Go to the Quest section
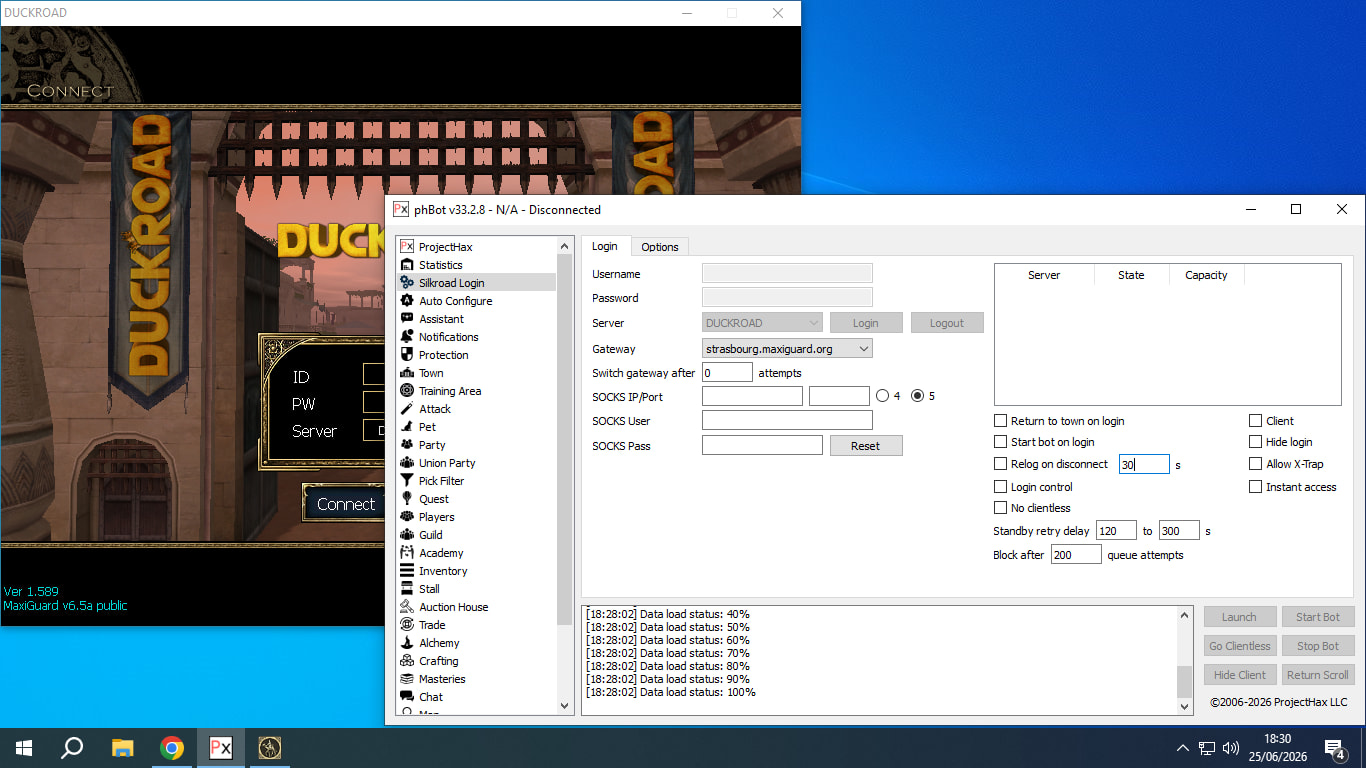Viewport: 1366px width, 768px height. [x=433, y=499]
